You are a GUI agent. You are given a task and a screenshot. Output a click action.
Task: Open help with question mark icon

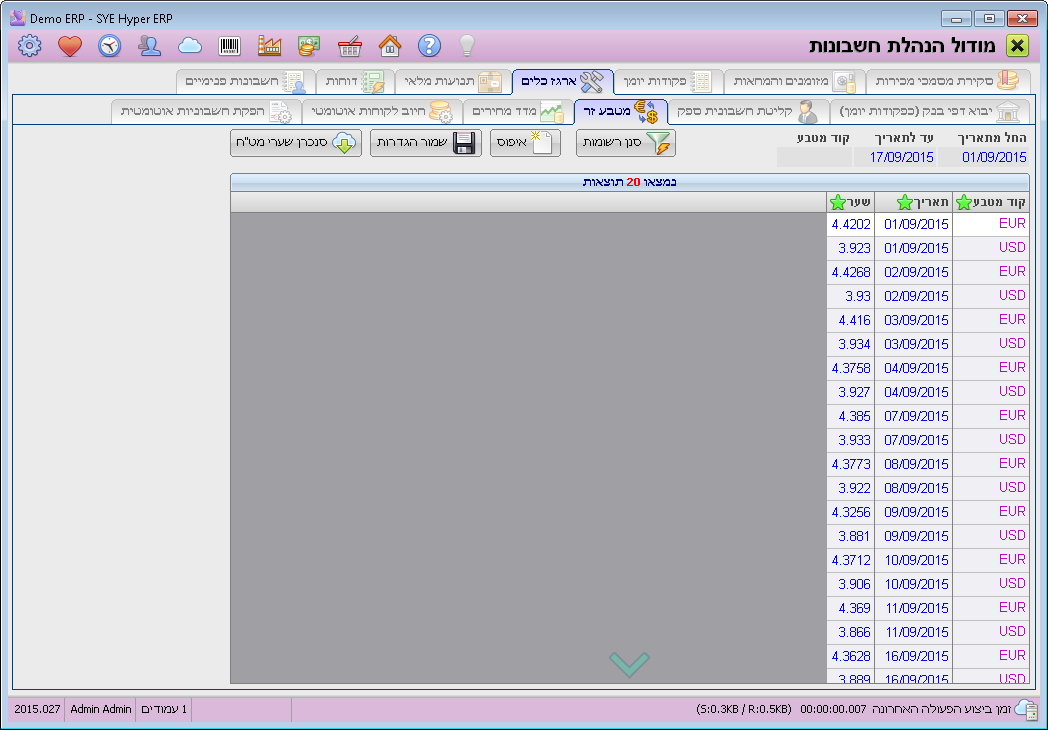coord(429,45)
